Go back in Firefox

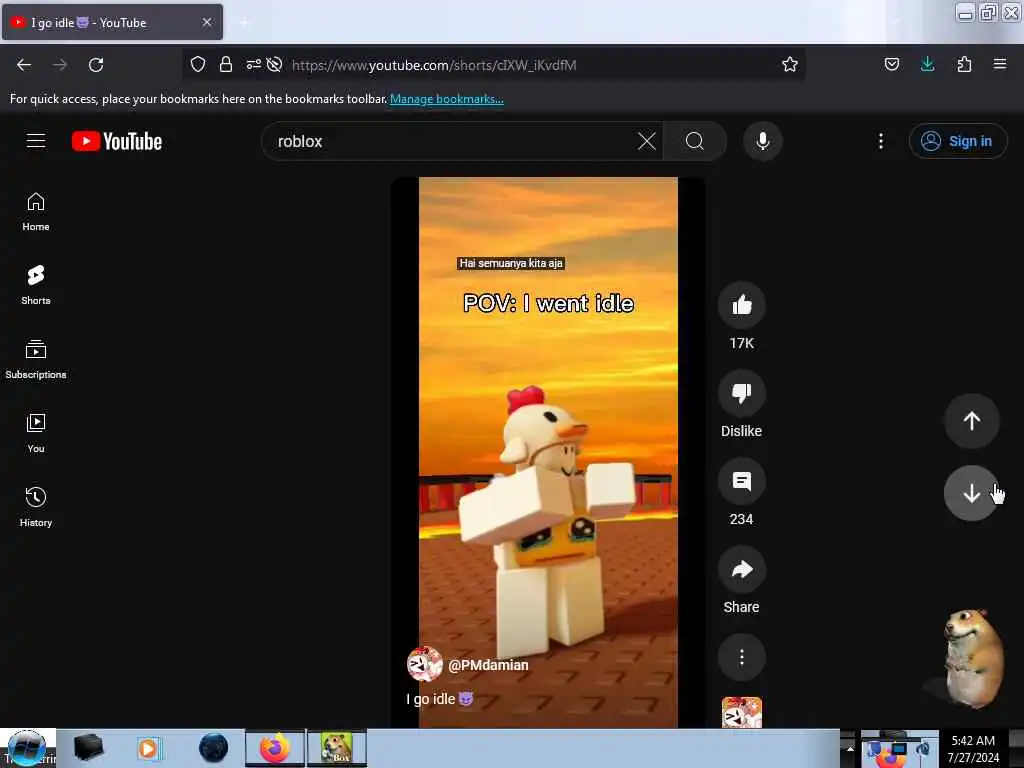click(x=24, y=65)
